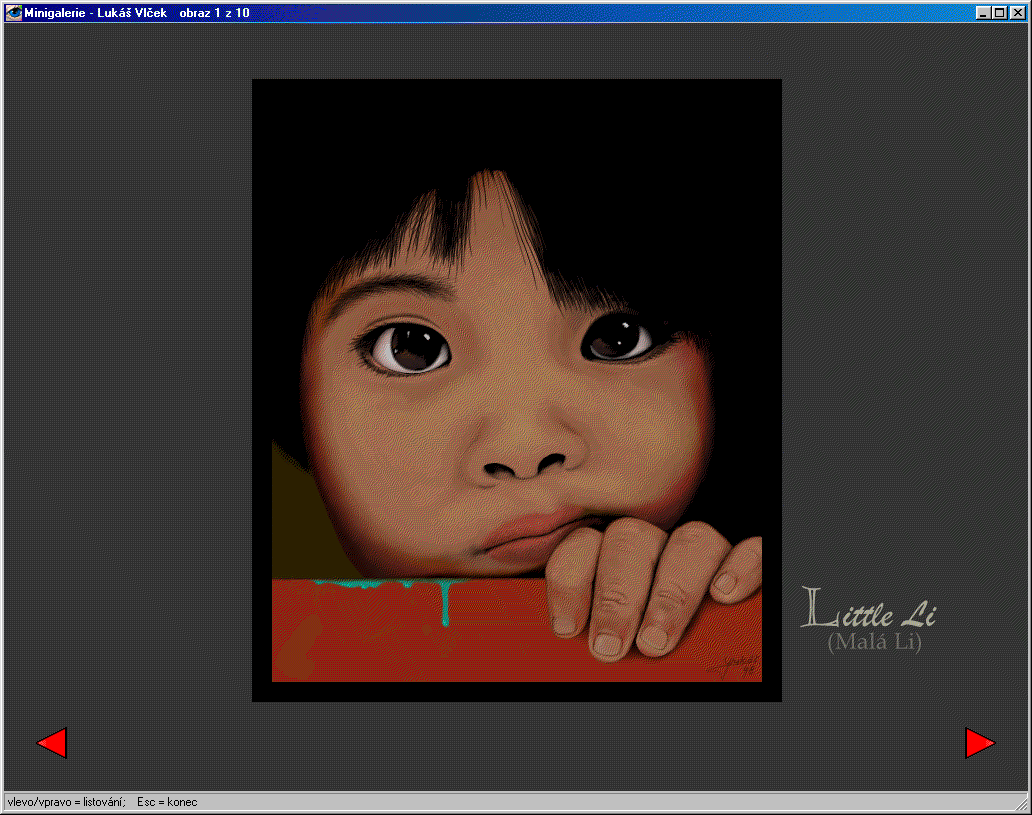Click the "(Malá Li)" Czech subtitle
1032x815 pixels.
point(874,643)
